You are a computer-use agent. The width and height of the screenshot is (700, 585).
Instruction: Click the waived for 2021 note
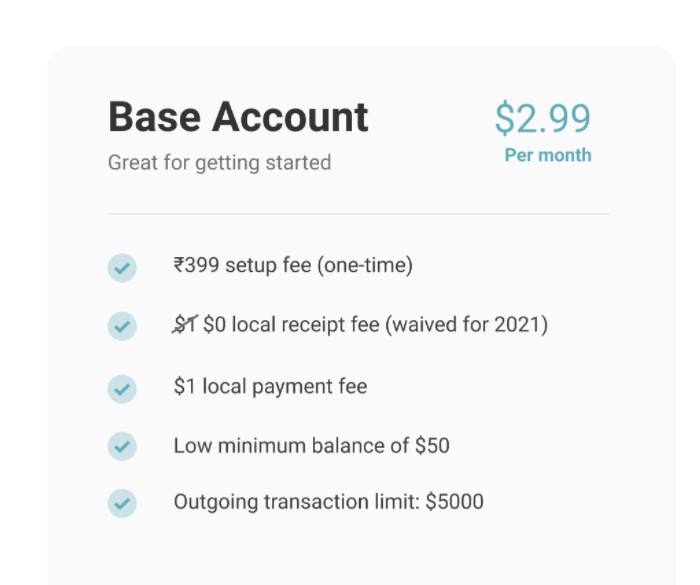pos(467,324)
